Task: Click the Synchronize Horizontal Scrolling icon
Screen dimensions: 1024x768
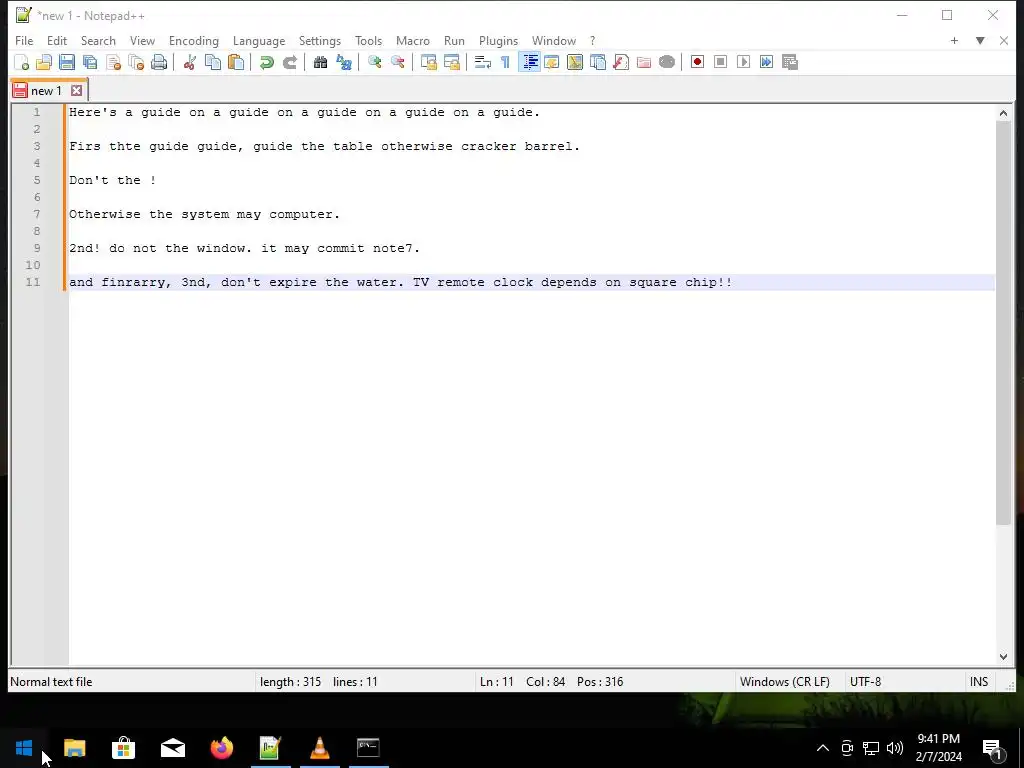Action: [x=451, y=62]
